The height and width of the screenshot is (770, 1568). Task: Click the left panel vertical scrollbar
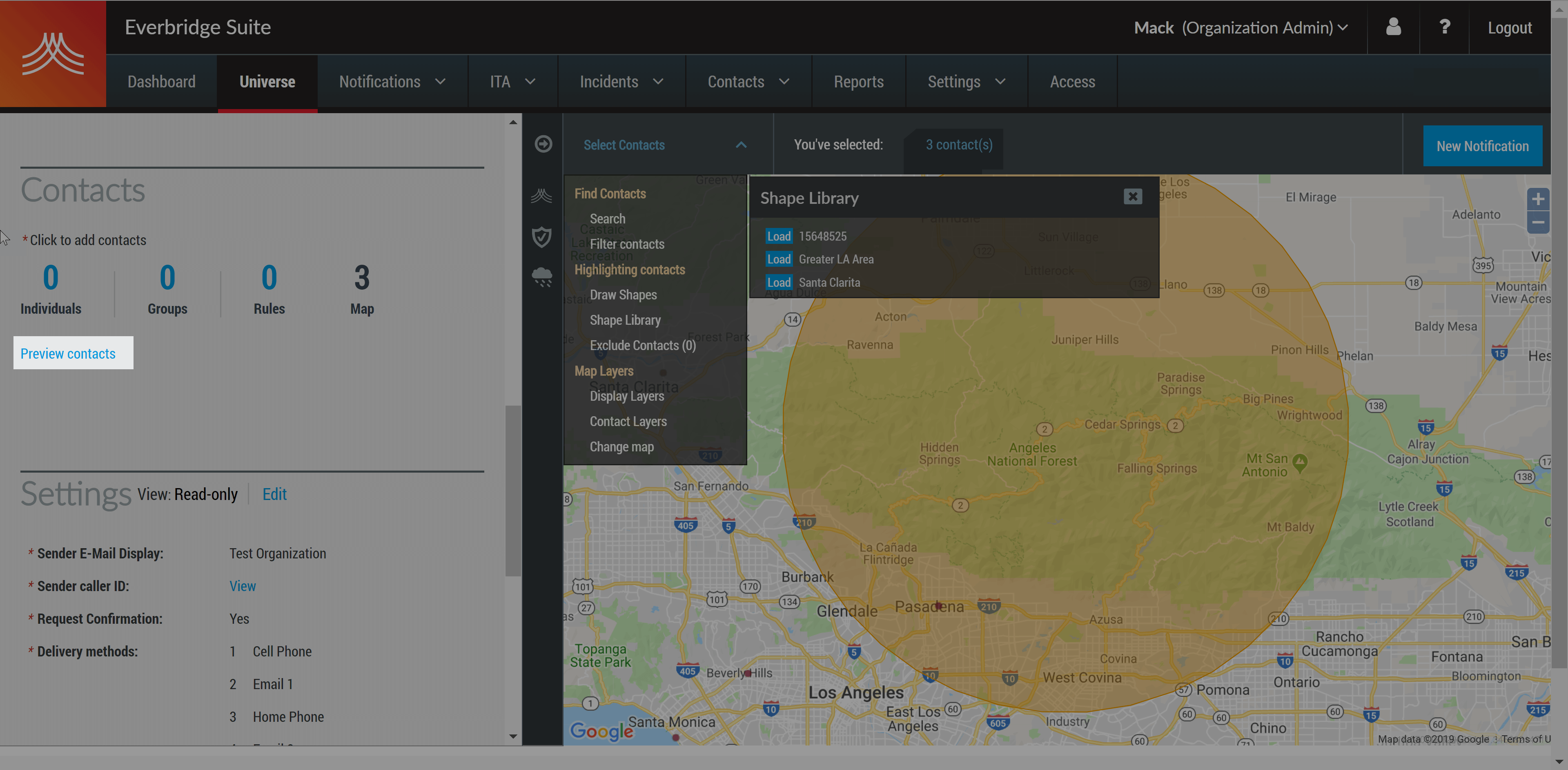[512, 490]
